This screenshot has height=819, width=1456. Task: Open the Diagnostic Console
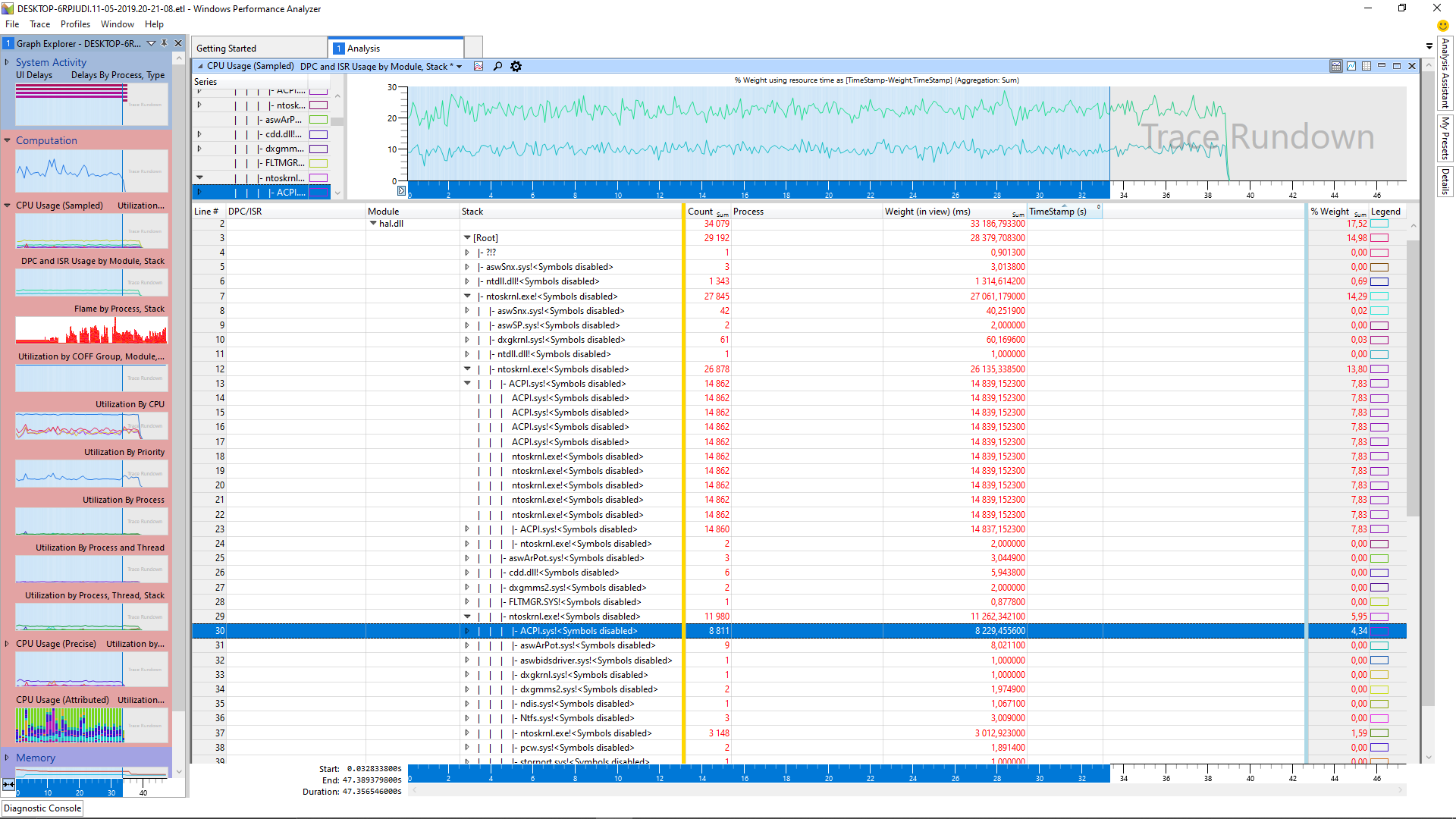pyautogui.click(x=42, y=808)
